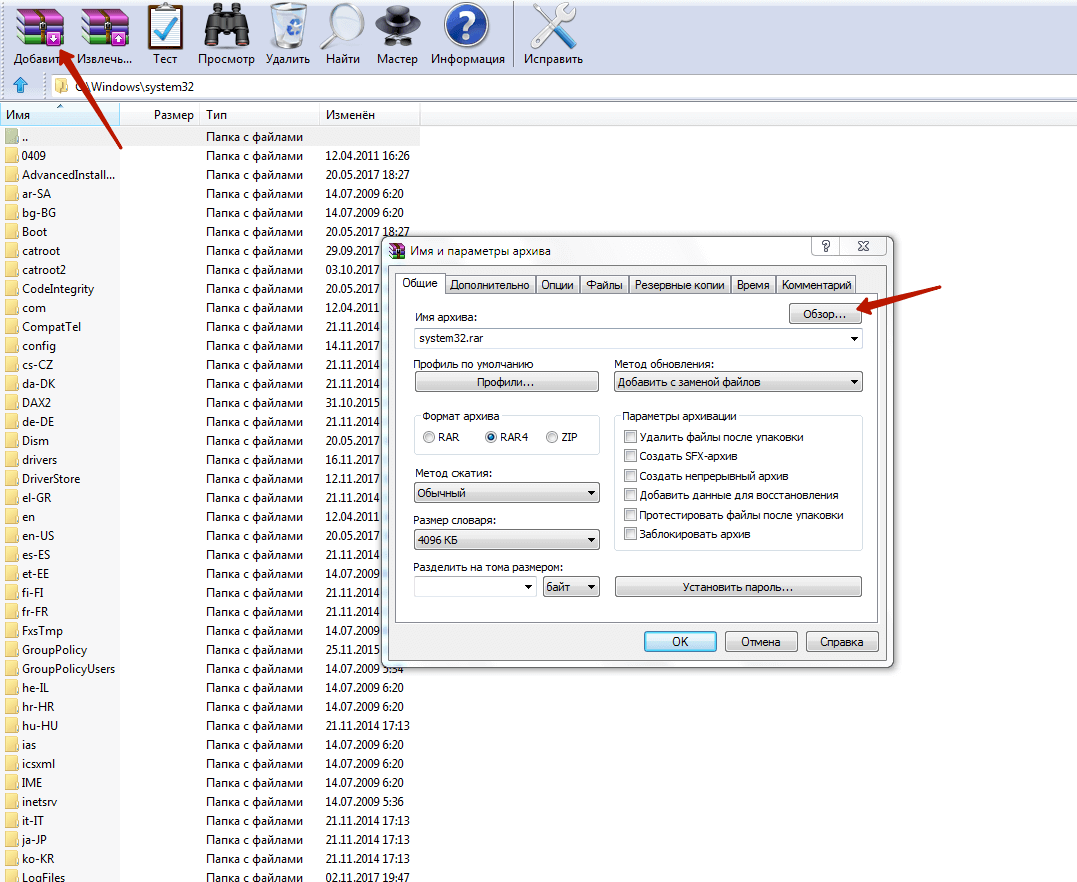Click the Извлечь (Extract) toolbar icon
The height and width of the screenshot is (882, 1077).
pyautogui.click(x=106, y=27)
